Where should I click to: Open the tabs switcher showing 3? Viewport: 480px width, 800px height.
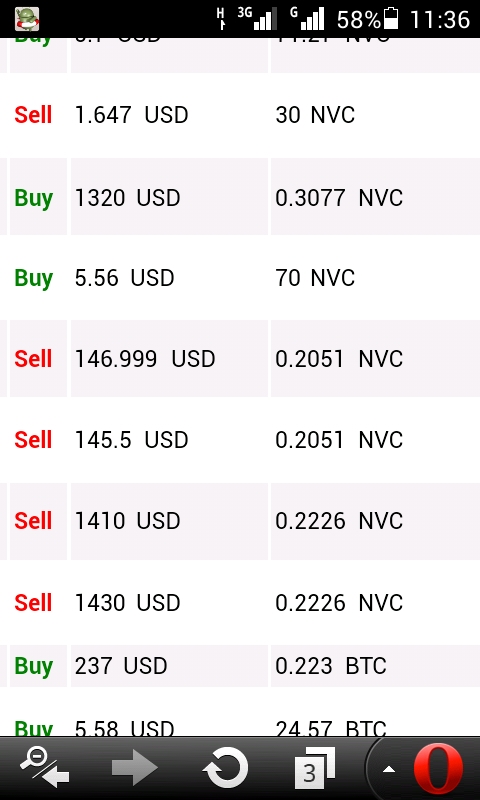coord(315,767)
